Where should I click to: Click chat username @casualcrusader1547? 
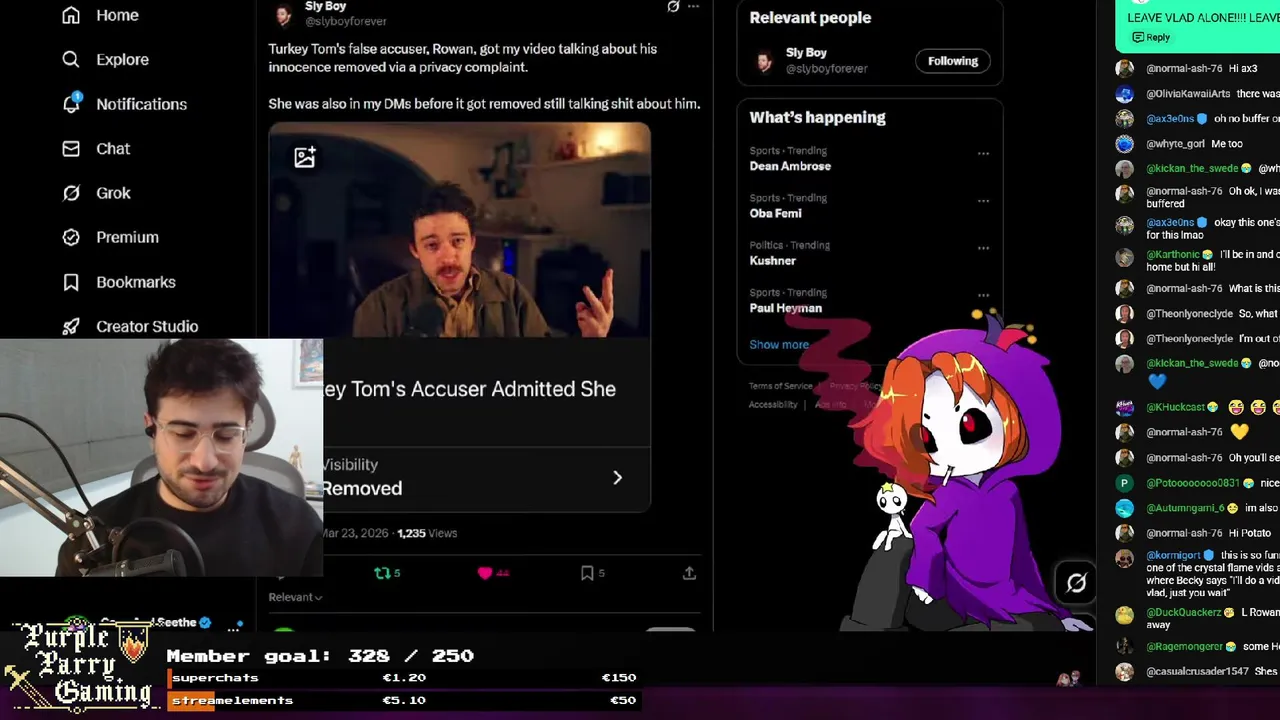point(1198,672)
